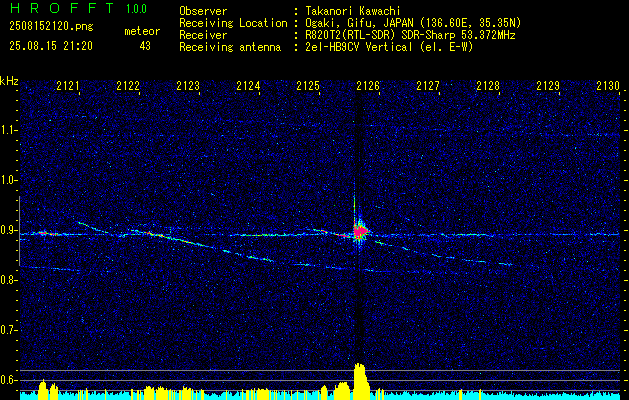Click the meteor count value 43
Image resolution: width=629 pixels, height=400 pixels.
coord(145,46)
